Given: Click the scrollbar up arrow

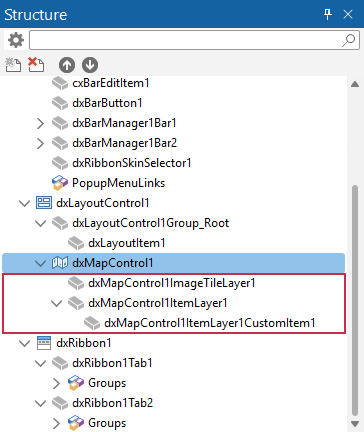Looking at the screenshot, I should 355,84.
